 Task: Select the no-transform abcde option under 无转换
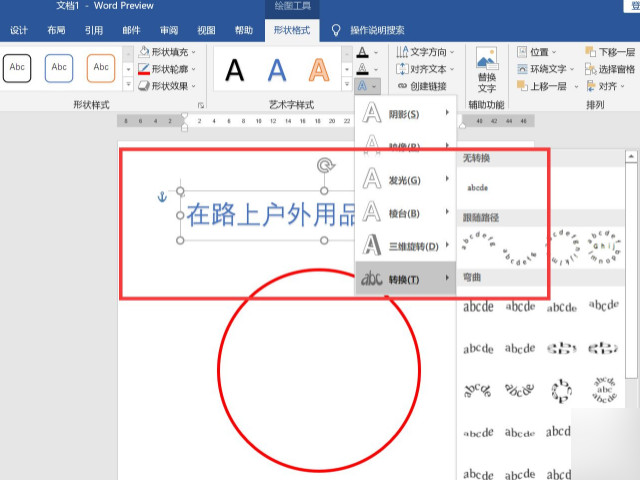(478, 188)
